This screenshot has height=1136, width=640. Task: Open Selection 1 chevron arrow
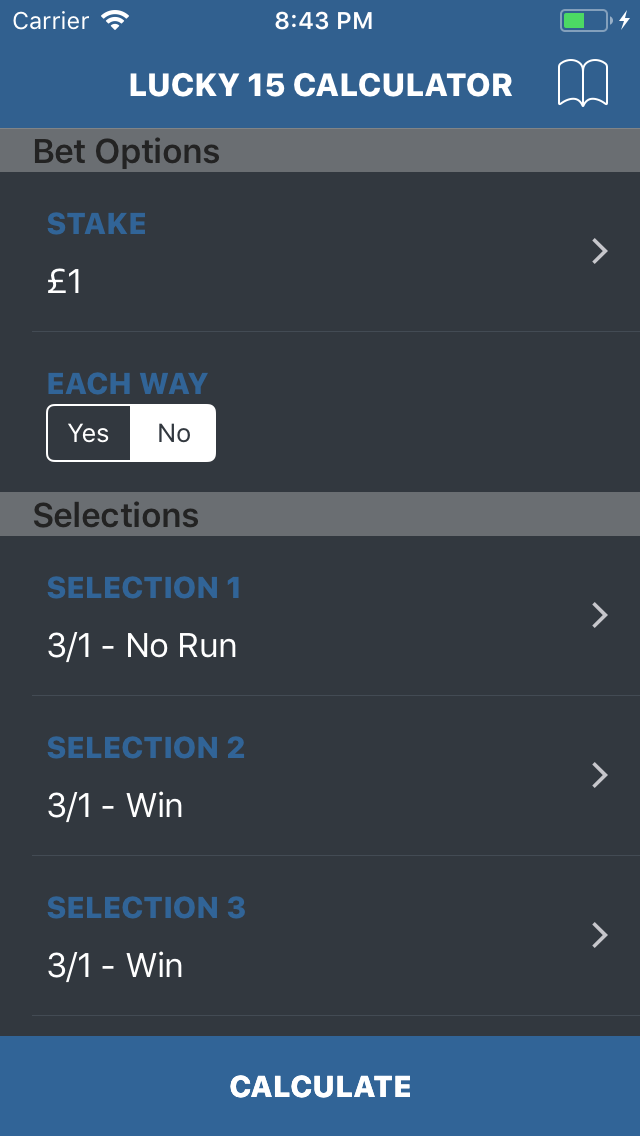[x=599, y=615]
